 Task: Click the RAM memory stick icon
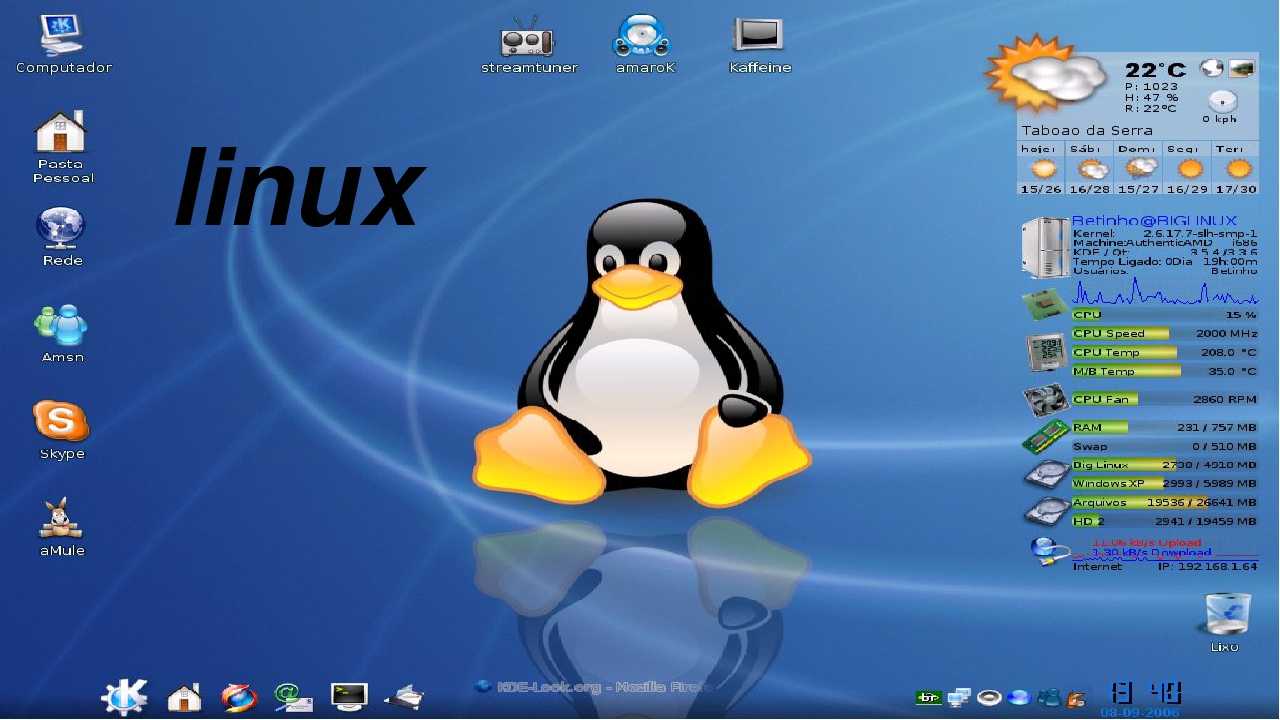click(x=1046, y=437)
